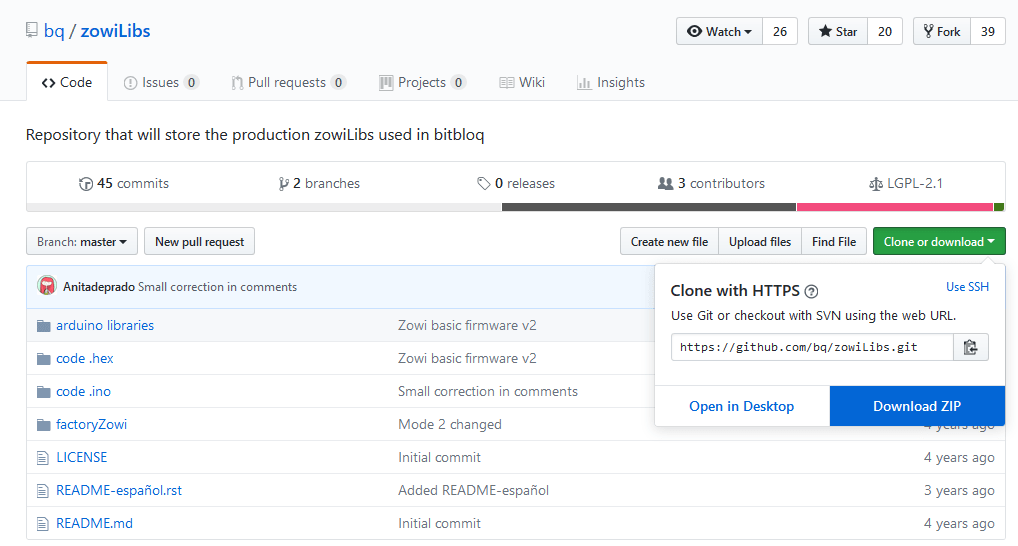Go to the Insights tab
This screenshot has height=546, width=1018.
pos(611,83)
